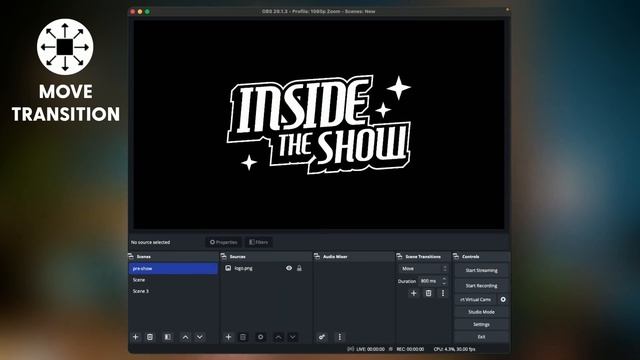Click the LIVE status broadcast icon

[350, 349]
